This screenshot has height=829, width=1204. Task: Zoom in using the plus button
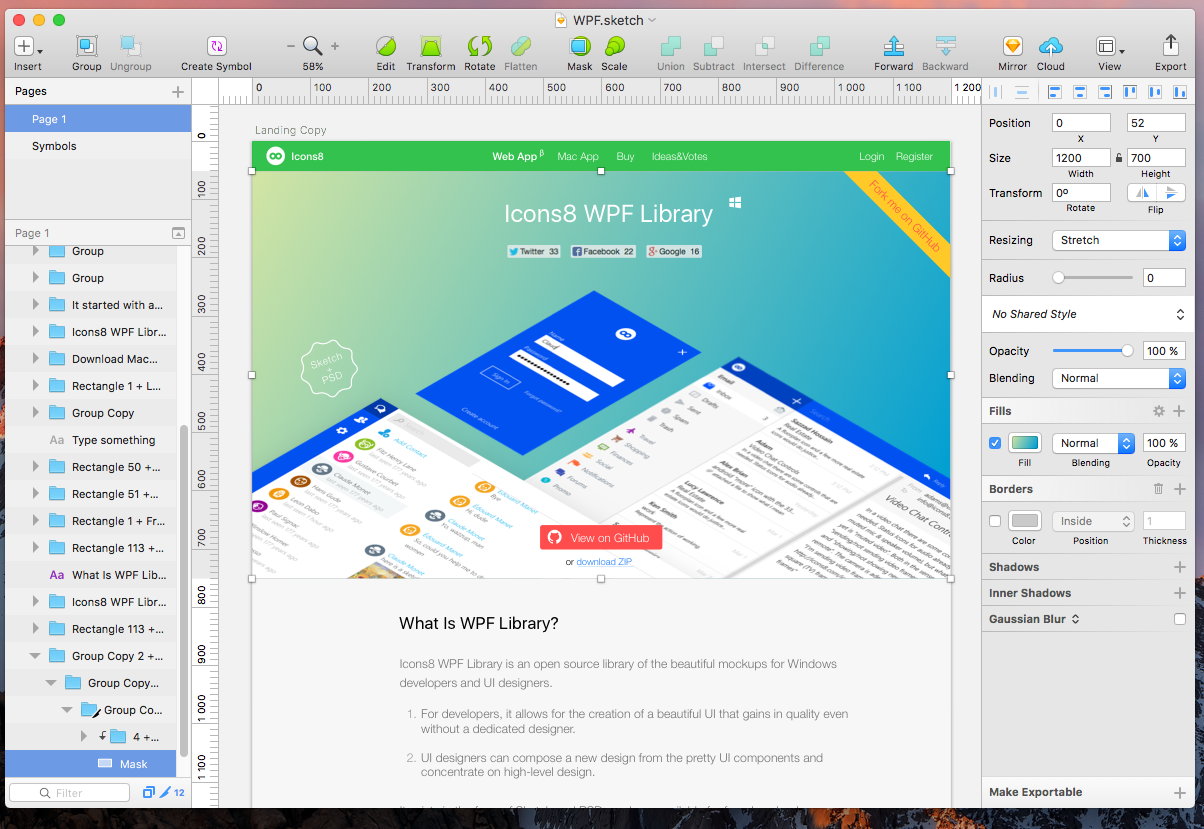334,46
